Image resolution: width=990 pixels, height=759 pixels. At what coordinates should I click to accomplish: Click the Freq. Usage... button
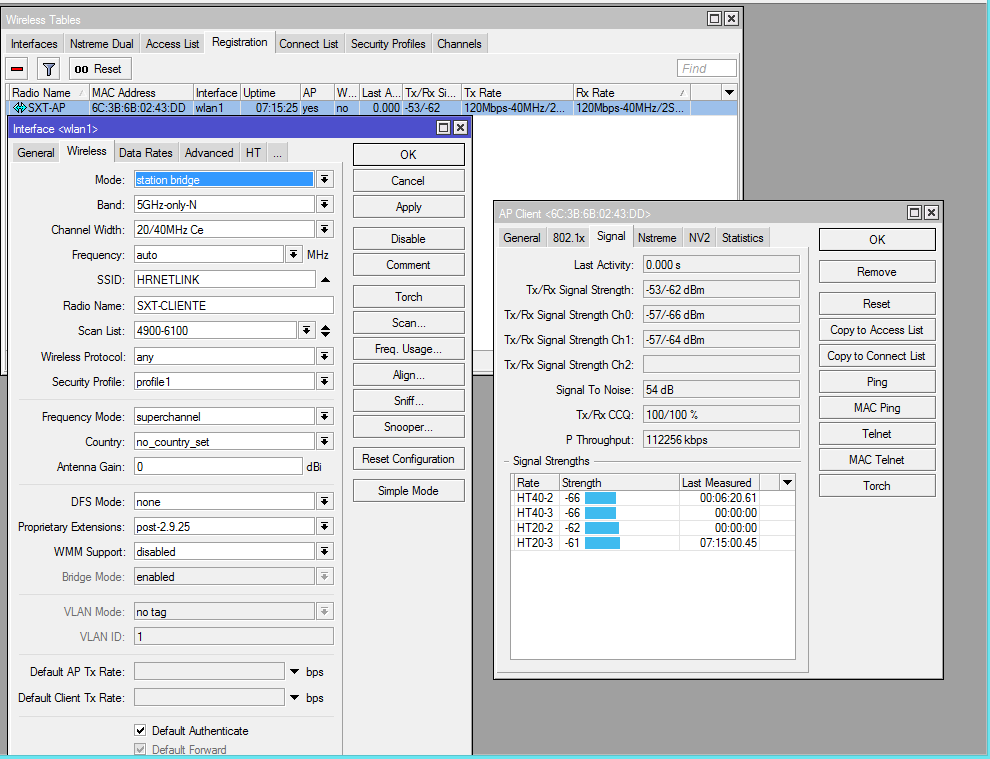coord(408,349)
